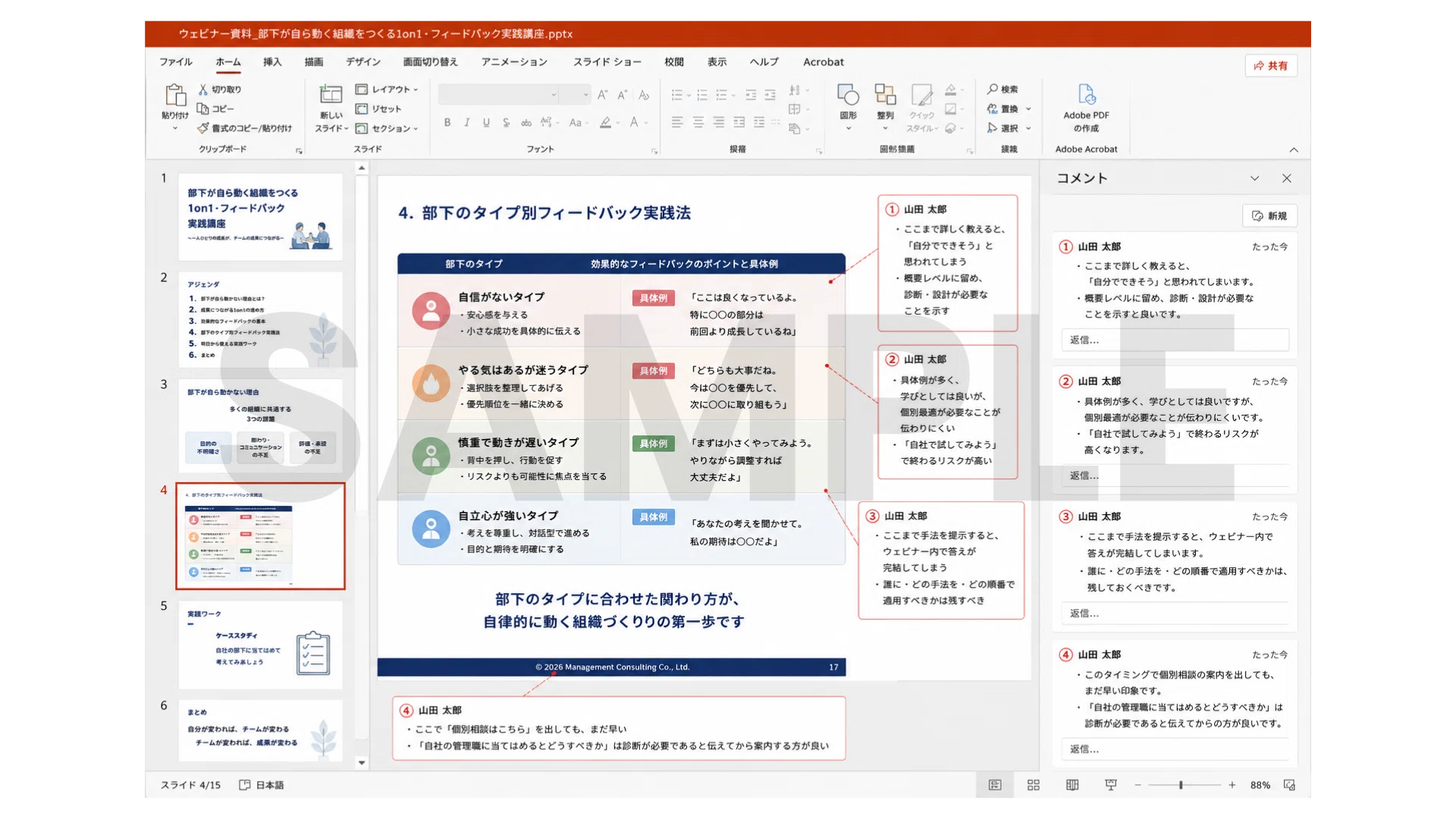Image resolution: width=1456 pixels, height=819 pixels.
Task: Click reply field under comment 1
Action: click(x=1175, y=340)
